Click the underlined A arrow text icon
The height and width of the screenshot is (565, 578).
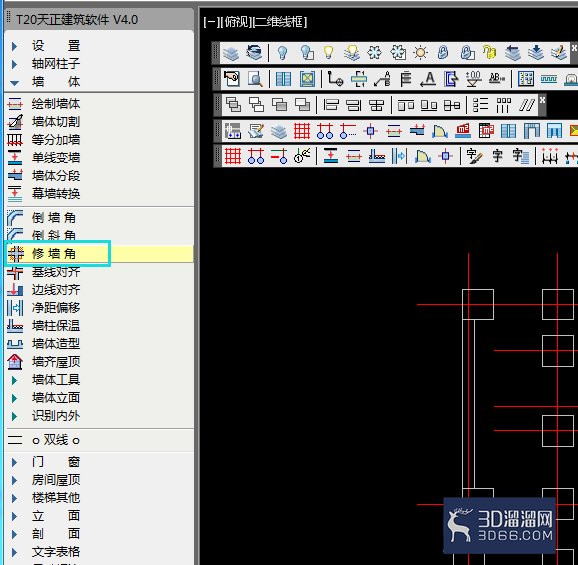pos(428,79)
